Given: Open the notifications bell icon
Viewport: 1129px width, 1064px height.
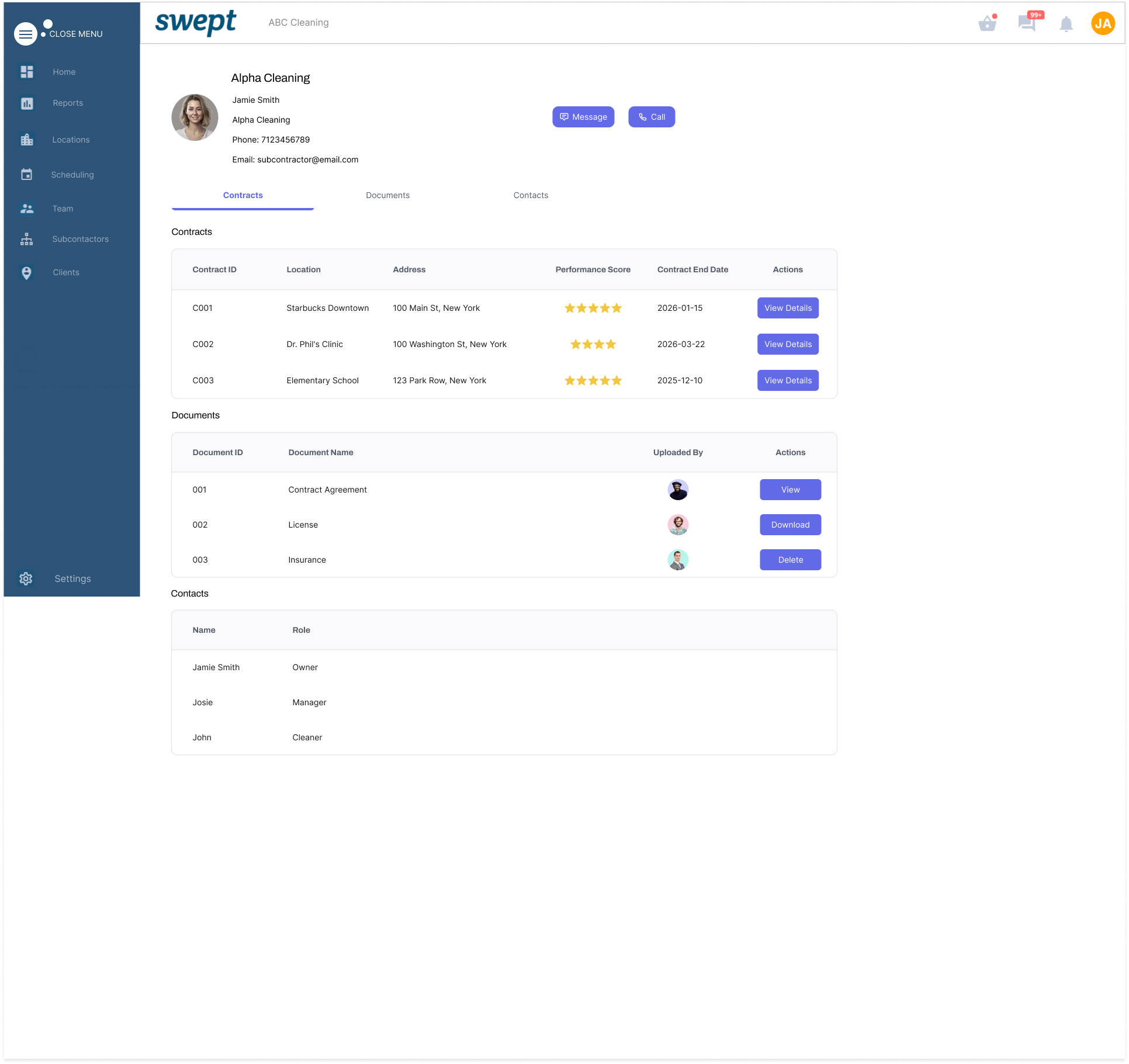Looking at the screenshot, I should (1066, 24).
